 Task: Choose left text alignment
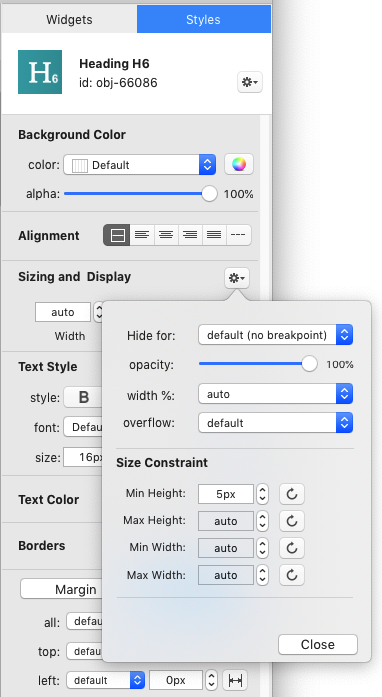[x=142, y=235]
